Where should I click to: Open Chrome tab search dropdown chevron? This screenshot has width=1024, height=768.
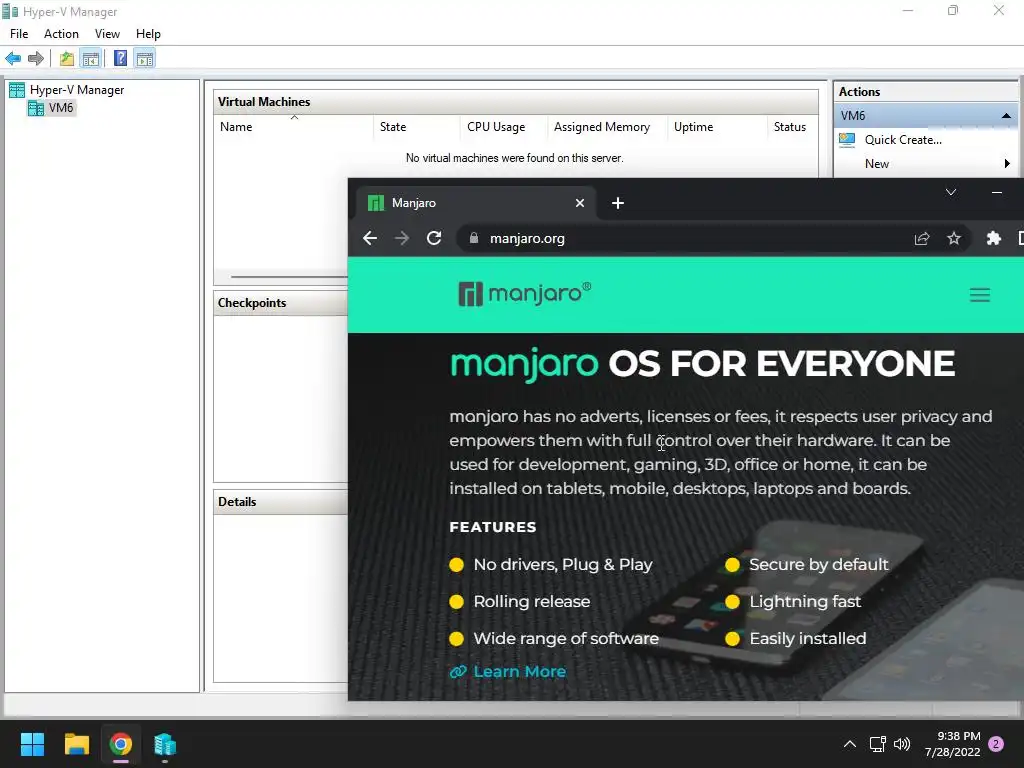951,192
